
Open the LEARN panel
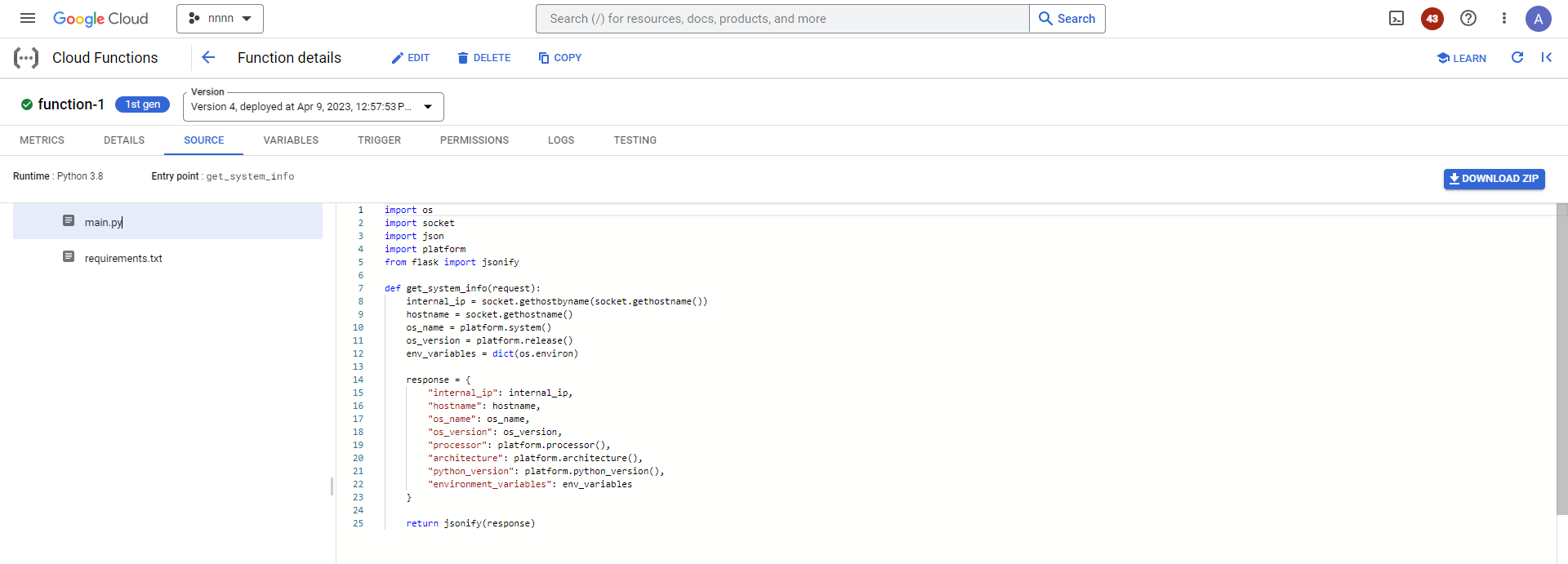(x=1462, y=58)
